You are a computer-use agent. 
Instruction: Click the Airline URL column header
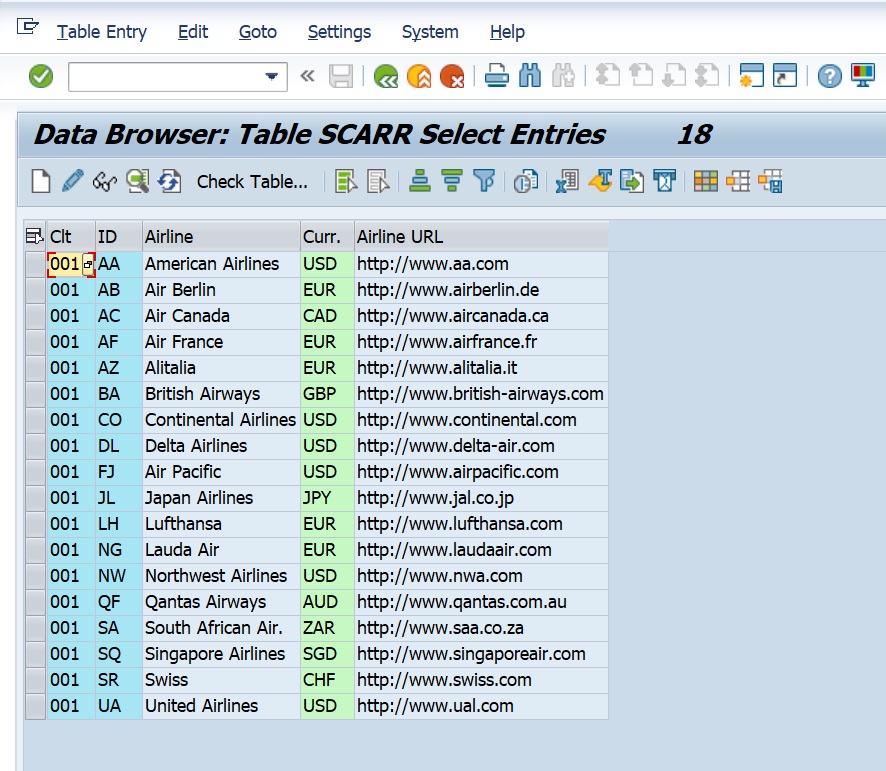click(x=481, y=236)
